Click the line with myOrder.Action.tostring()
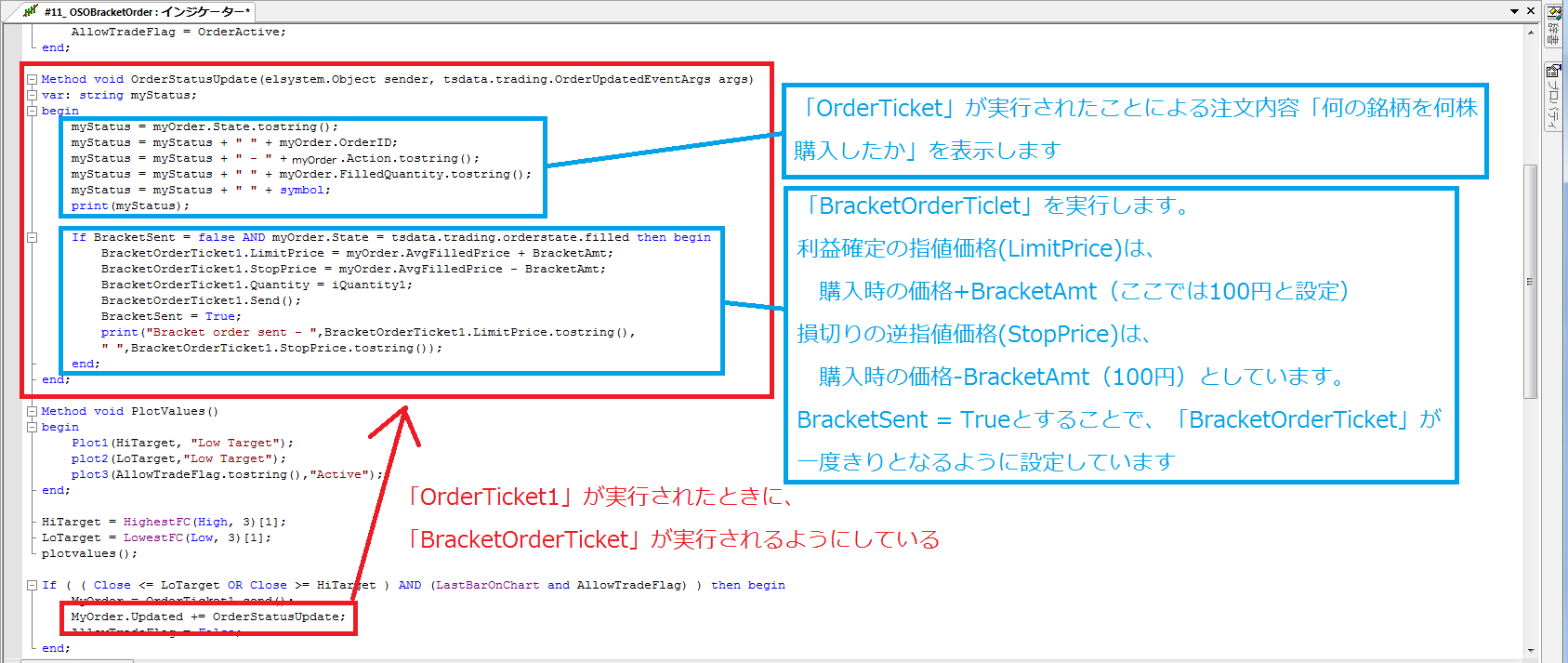 pos(275,158)
